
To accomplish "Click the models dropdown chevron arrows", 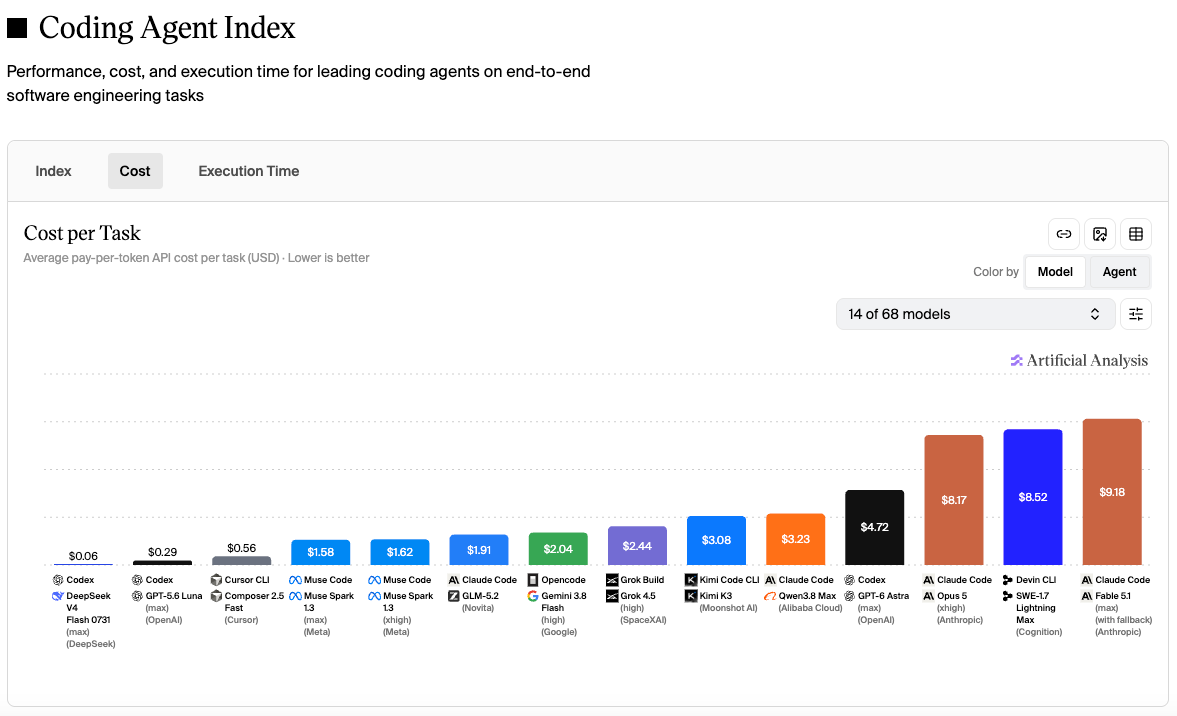I will tap(1094, 314).
